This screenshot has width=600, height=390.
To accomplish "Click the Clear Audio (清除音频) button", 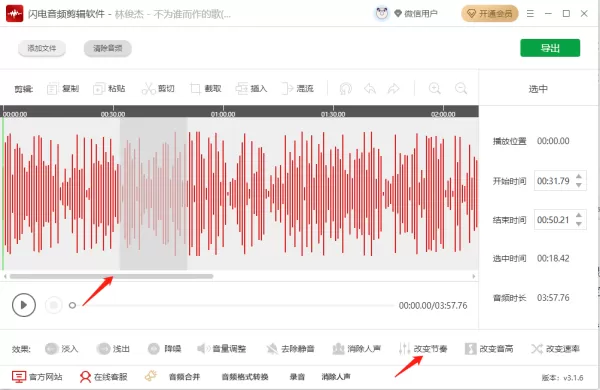I will 108,48.
